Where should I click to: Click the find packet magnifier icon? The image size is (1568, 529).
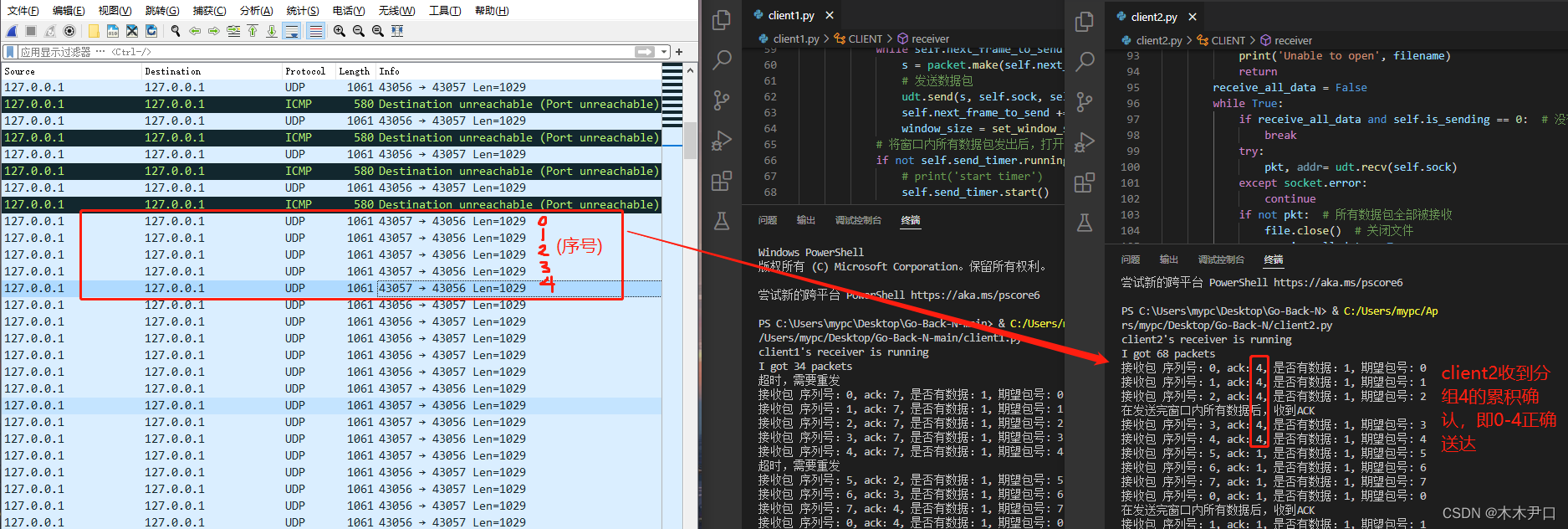pos(176,31)
